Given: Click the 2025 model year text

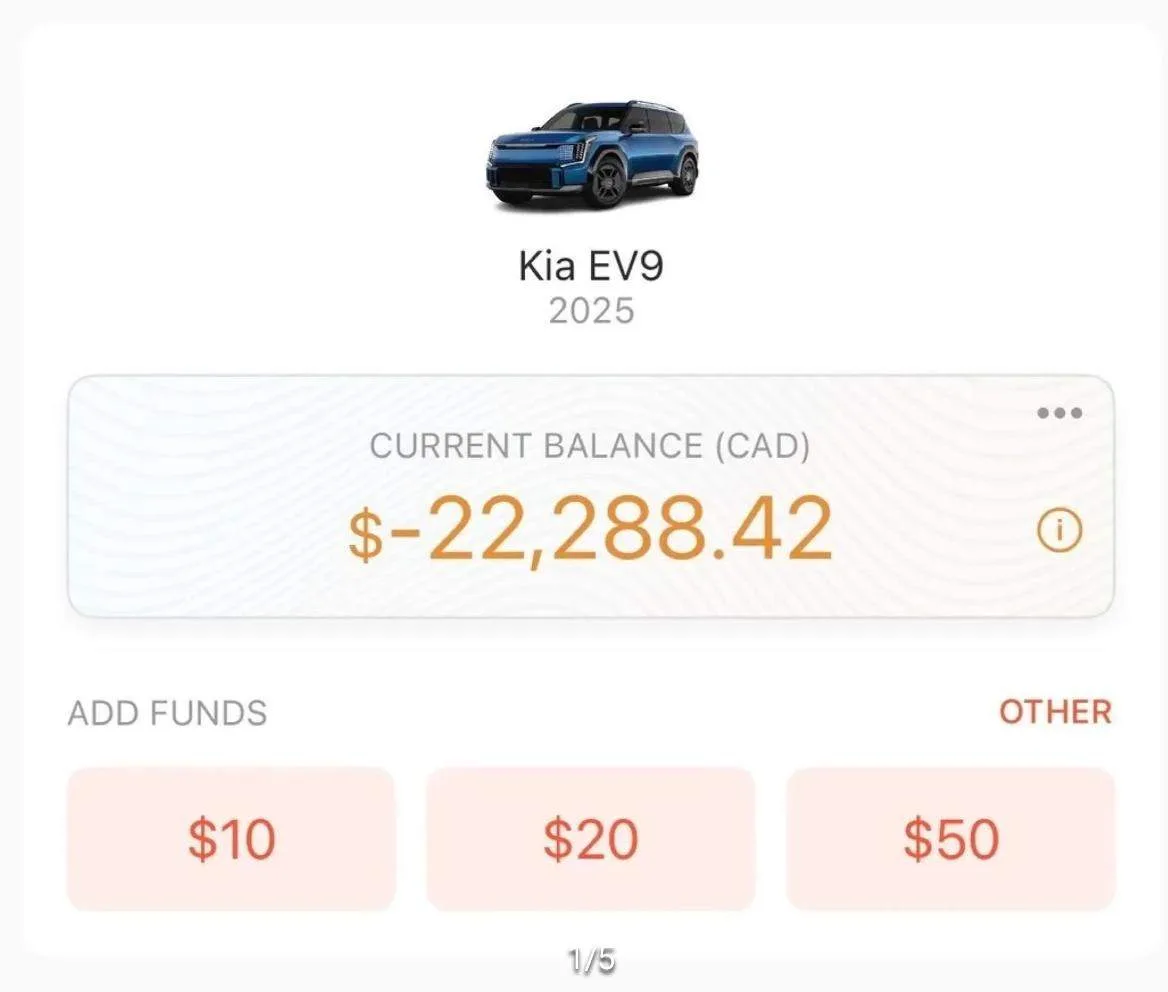Looking at the screenshot, I should click(591, 311).
